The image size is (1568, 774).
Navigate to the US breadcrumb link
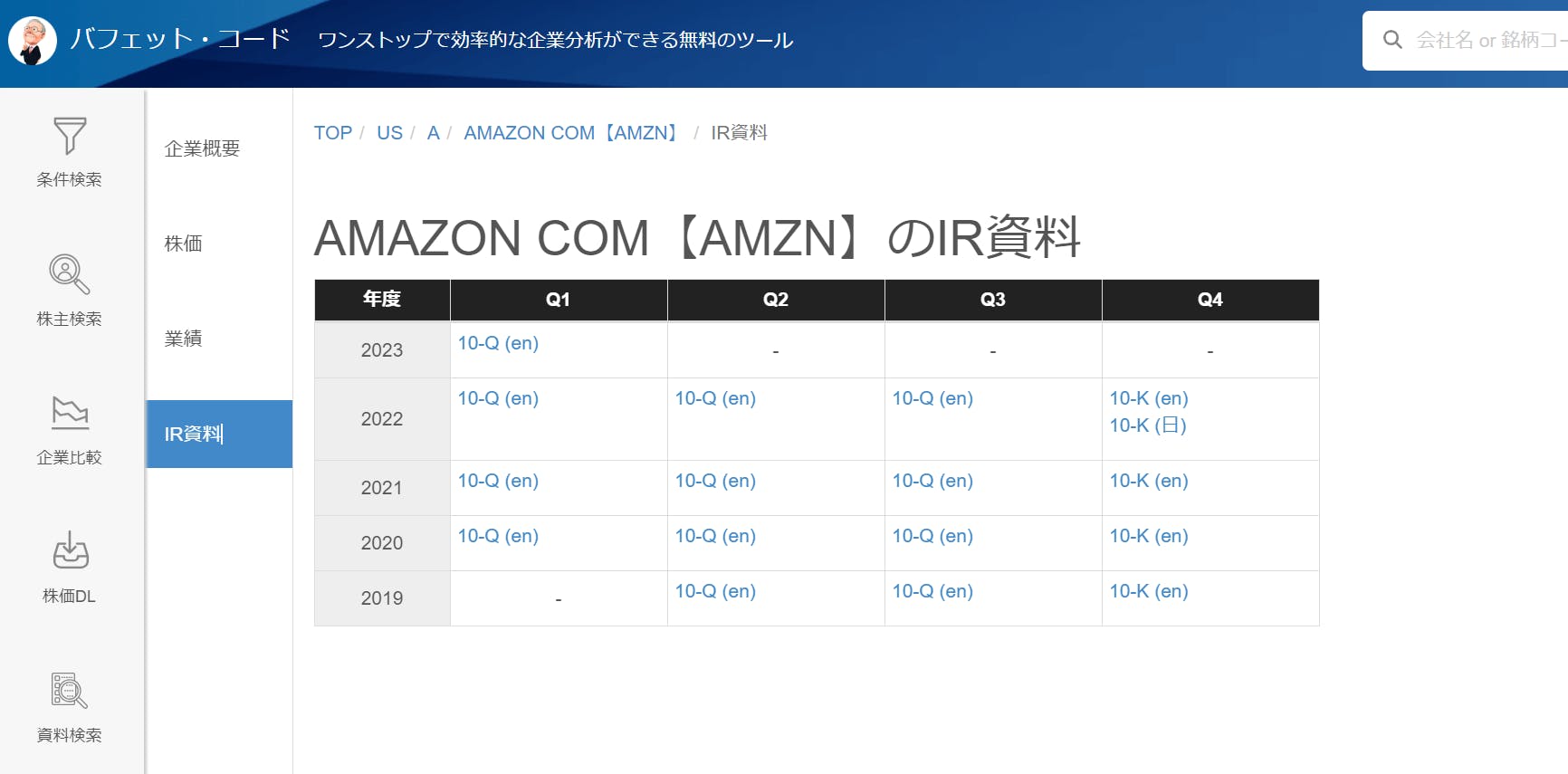tap(389, 133)
